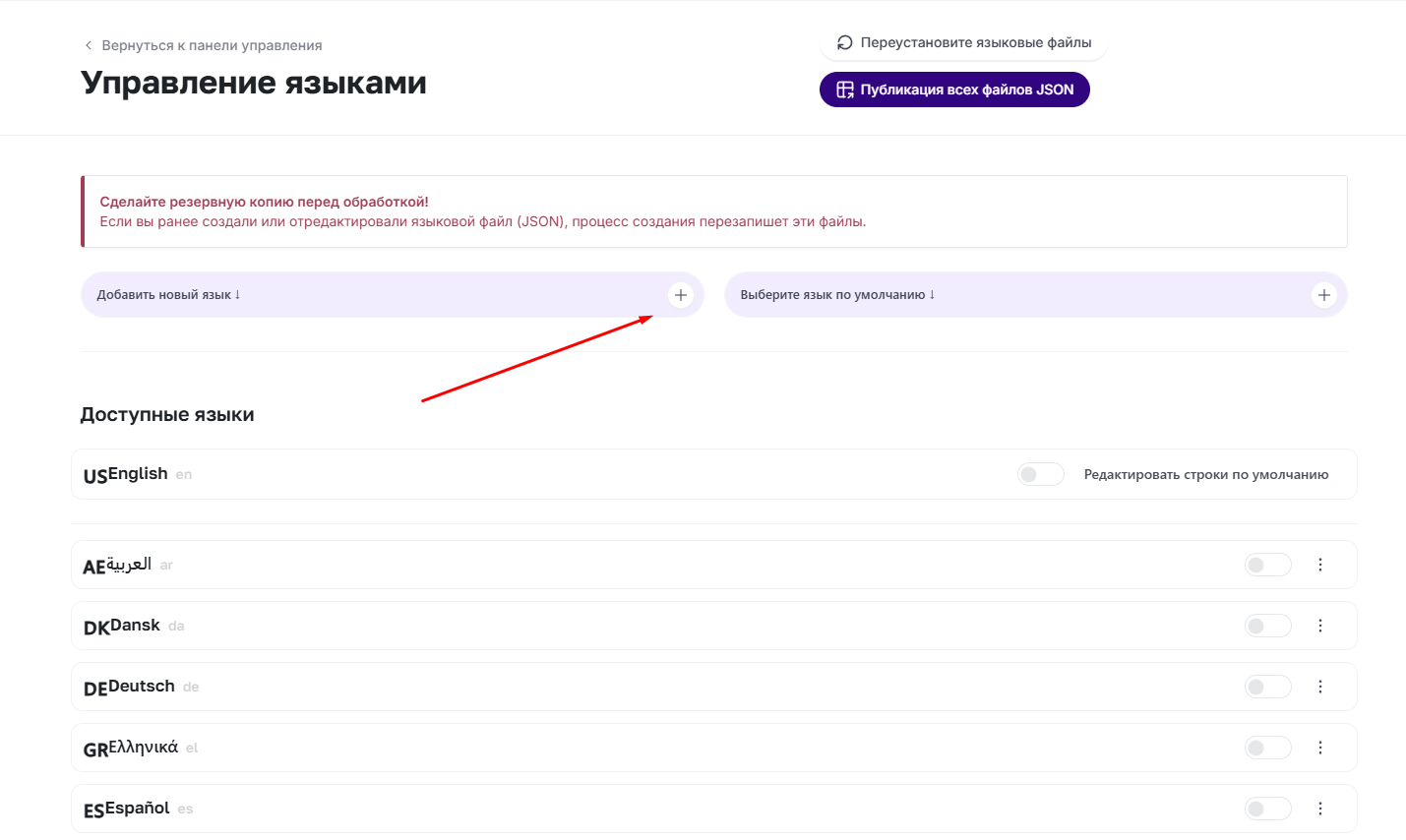Click the plus icon in Добавить новый язык
1406x840 pixels.
680,295
